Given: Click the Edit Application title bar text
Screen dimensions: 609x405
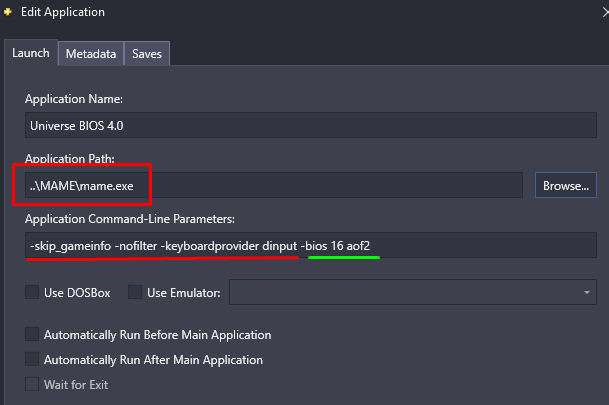Looking at the screenshot, I should pyautogui.click(x=63, y=12).
